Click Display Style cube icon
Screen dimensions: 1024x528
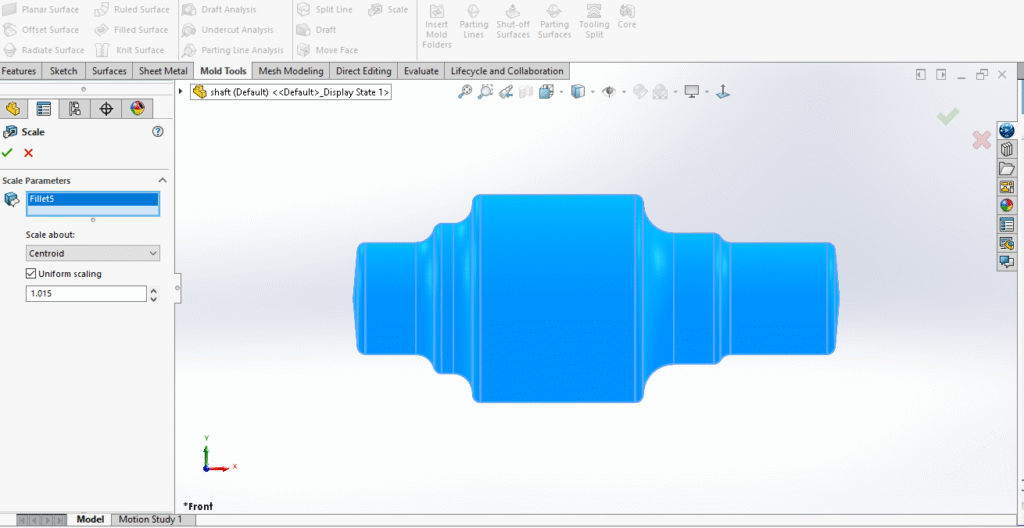click(x=578, y=92)
